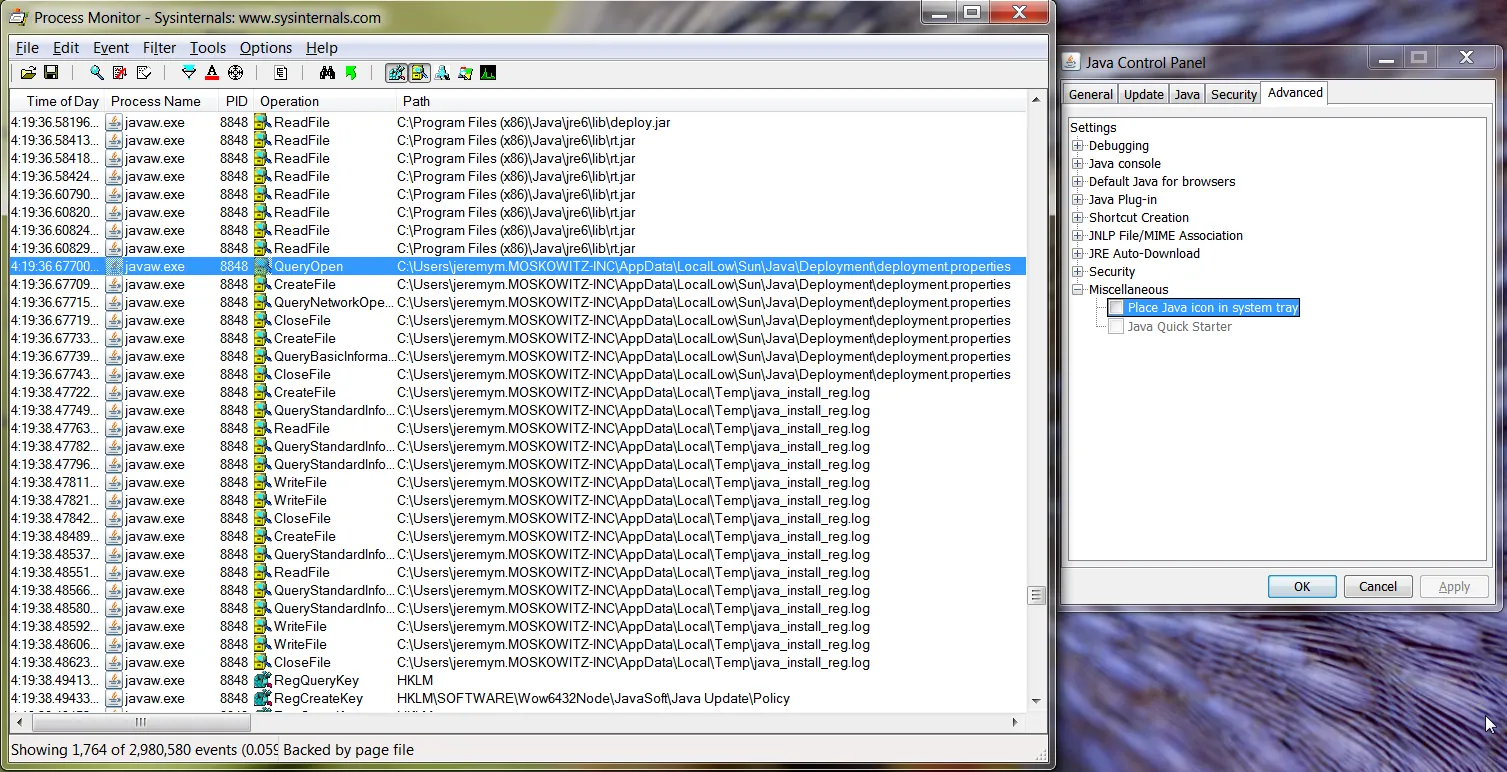Click the Java Control Panel title bar icon
This screenshot has height=772, width=1507.
pyautogui.click(x=1071, y=62)
